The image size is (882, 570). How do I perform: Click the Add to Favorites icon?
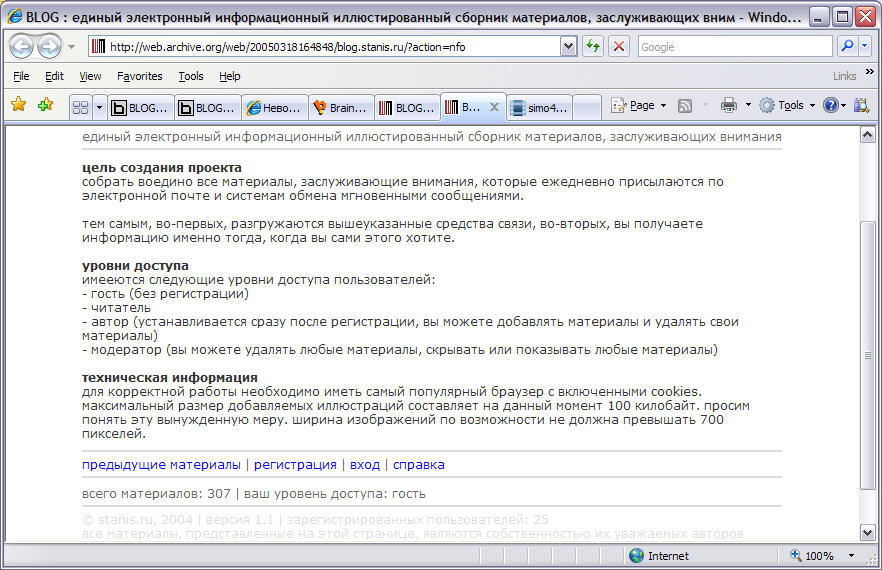coord(45,105)
